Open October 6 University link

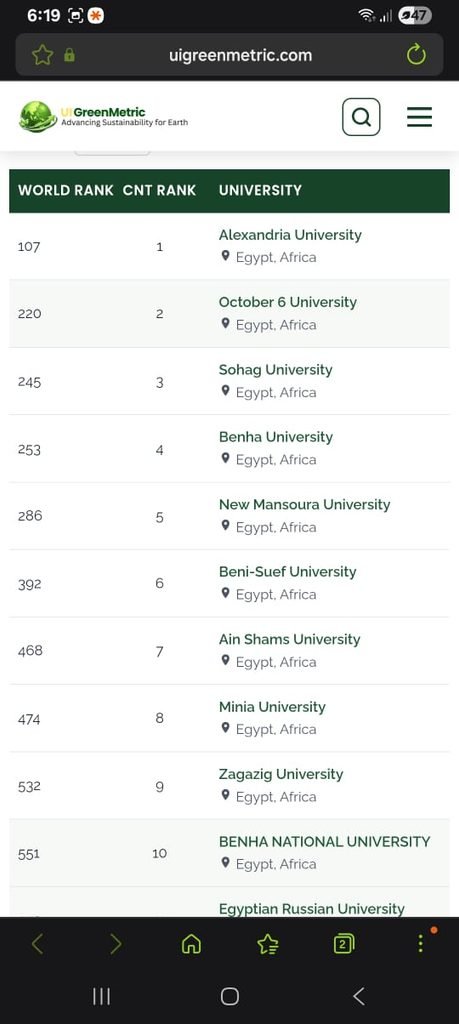(288, 302)
